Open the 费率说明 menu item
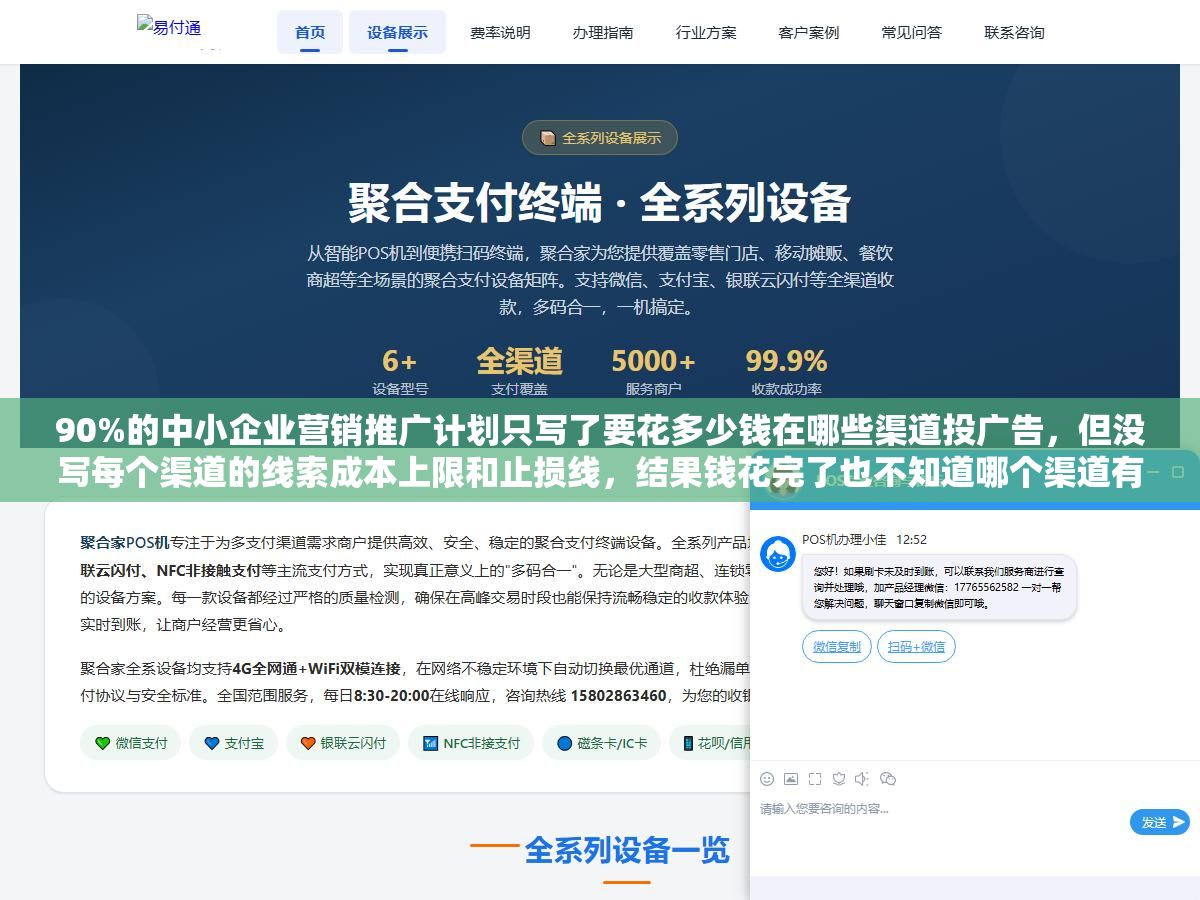The height and width of the screenshot is (900, 1200). click(500, 32)
